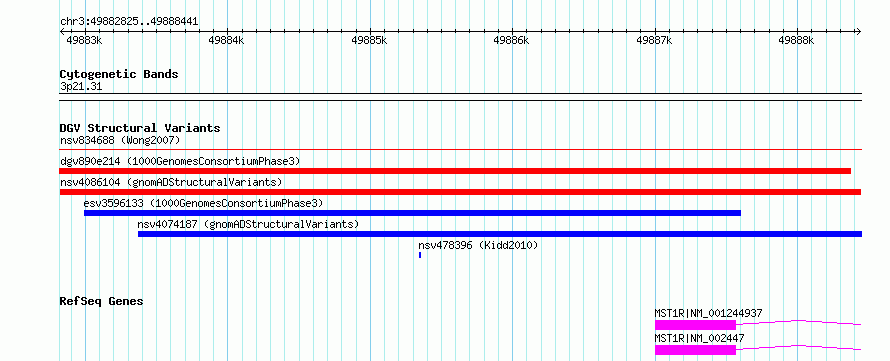Open the RefSeq Genes track title
Viewport: 890px width, 361px height.
click(101, 301)
